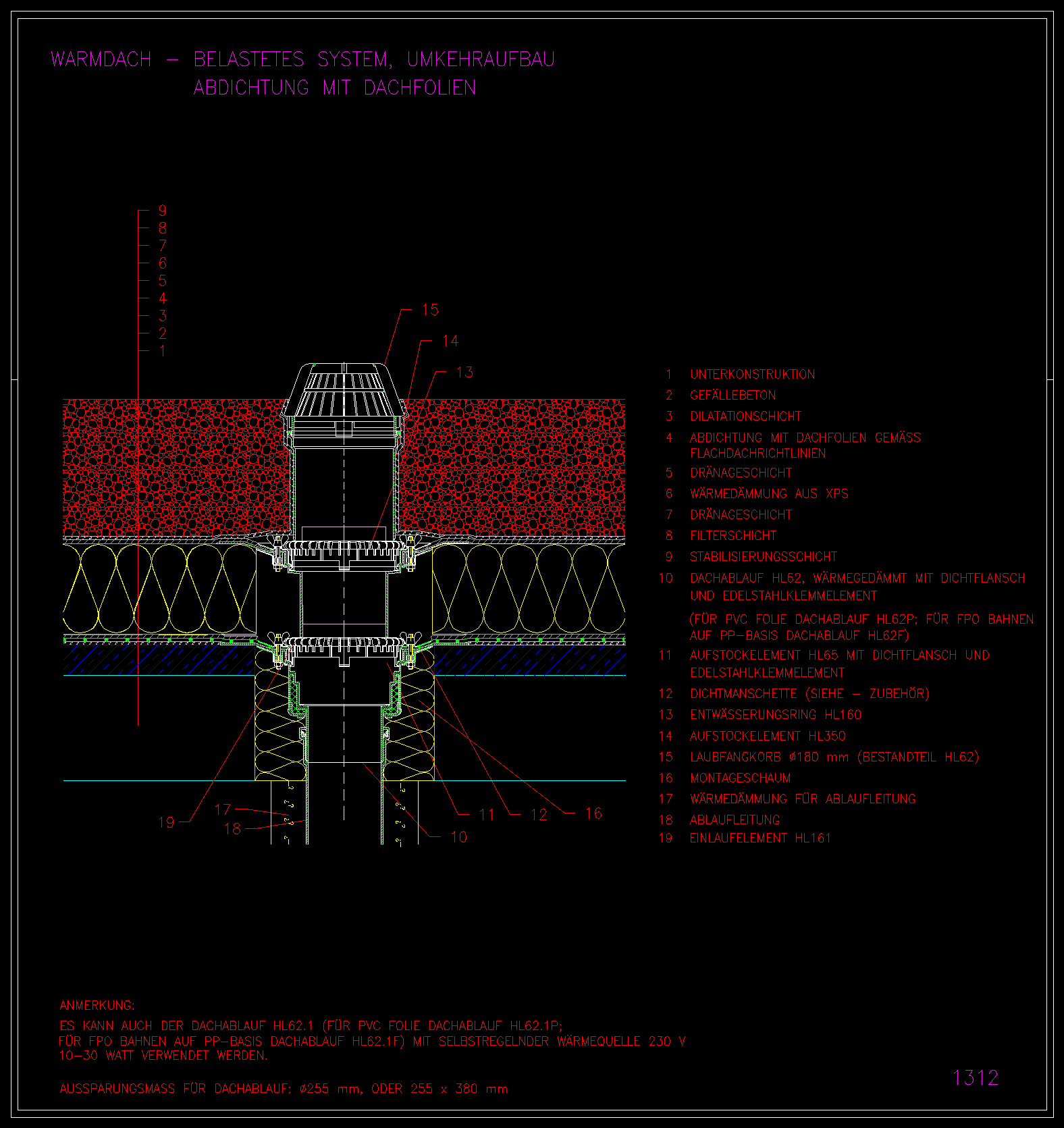Click callout number 13 beside the drain
The height and width of the screenshot is (1128, 1064).
click(x=464, y=372)
